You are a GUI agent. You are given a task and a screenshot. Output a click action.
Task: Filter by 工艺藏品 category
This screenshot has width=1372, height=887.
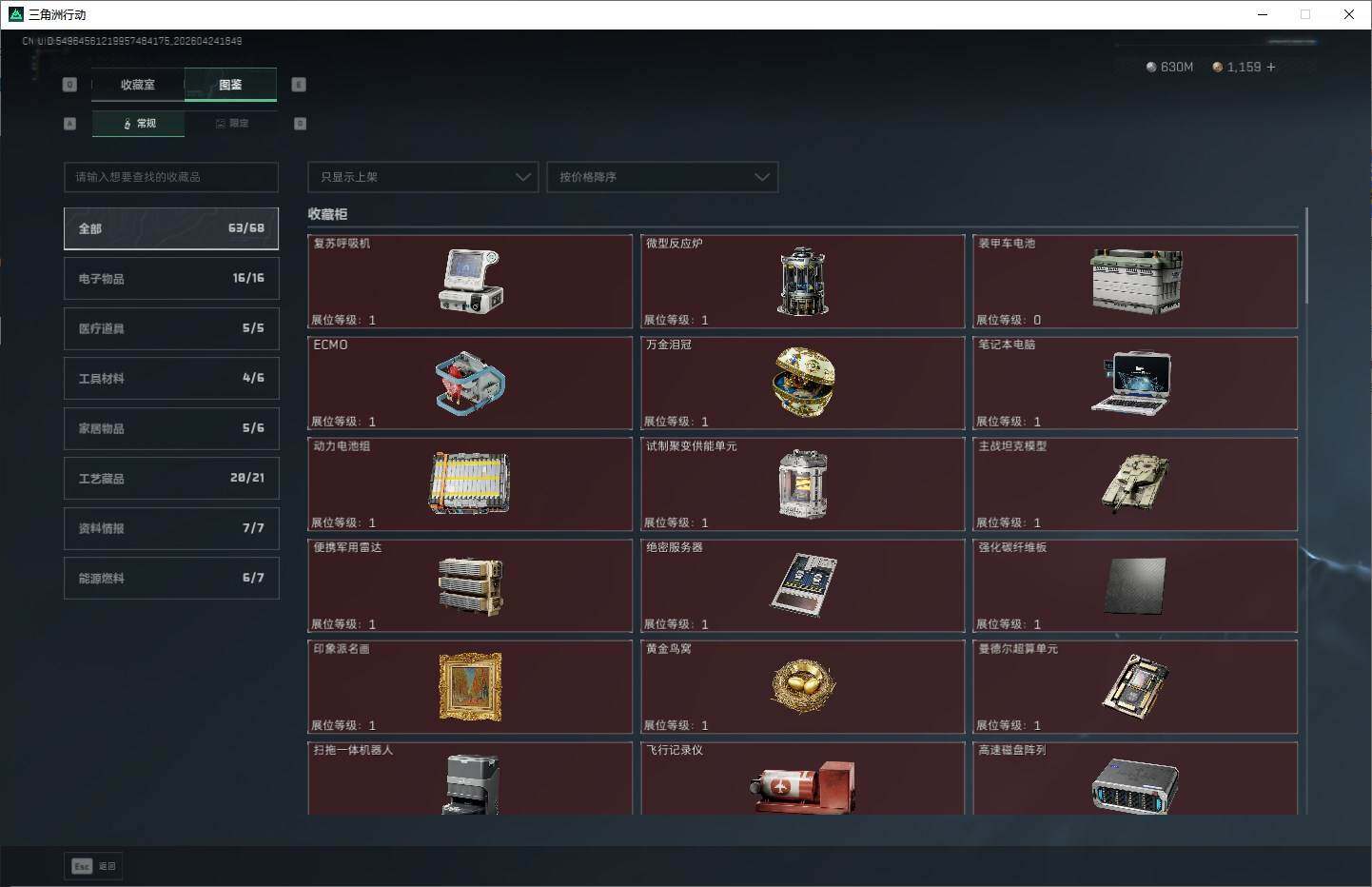tap(171, 478)
